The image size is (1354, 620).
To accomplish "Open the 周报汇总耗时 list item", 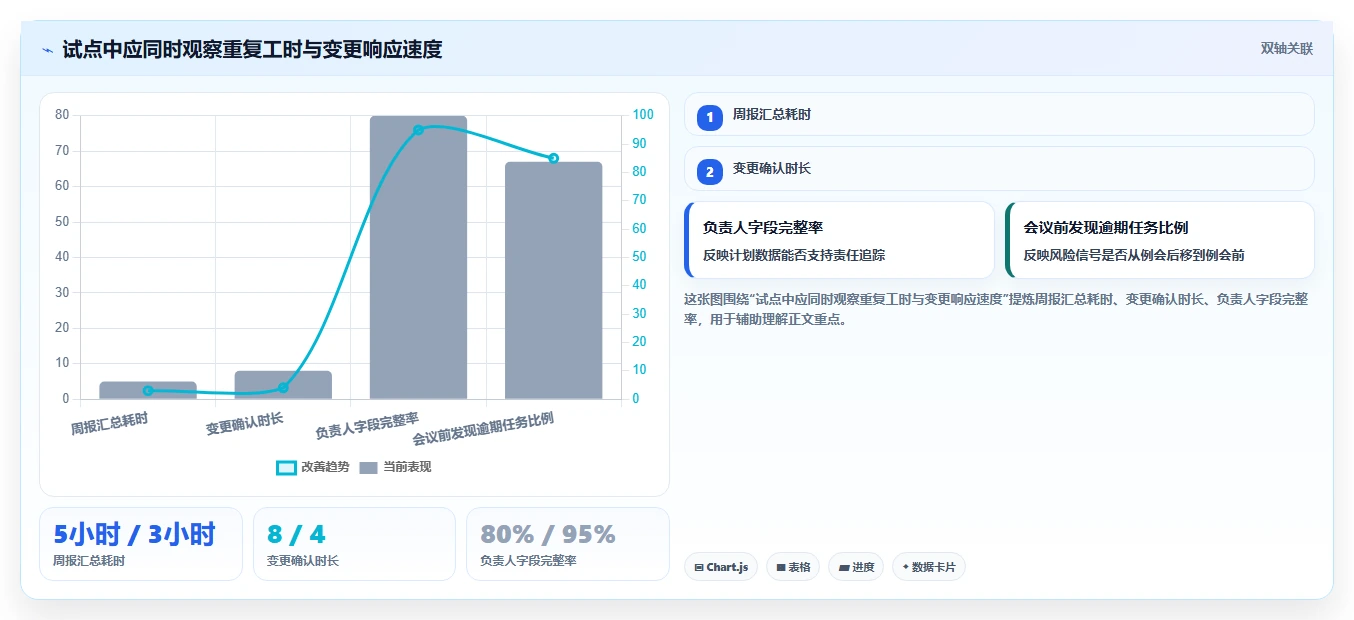I will [999, 114].
